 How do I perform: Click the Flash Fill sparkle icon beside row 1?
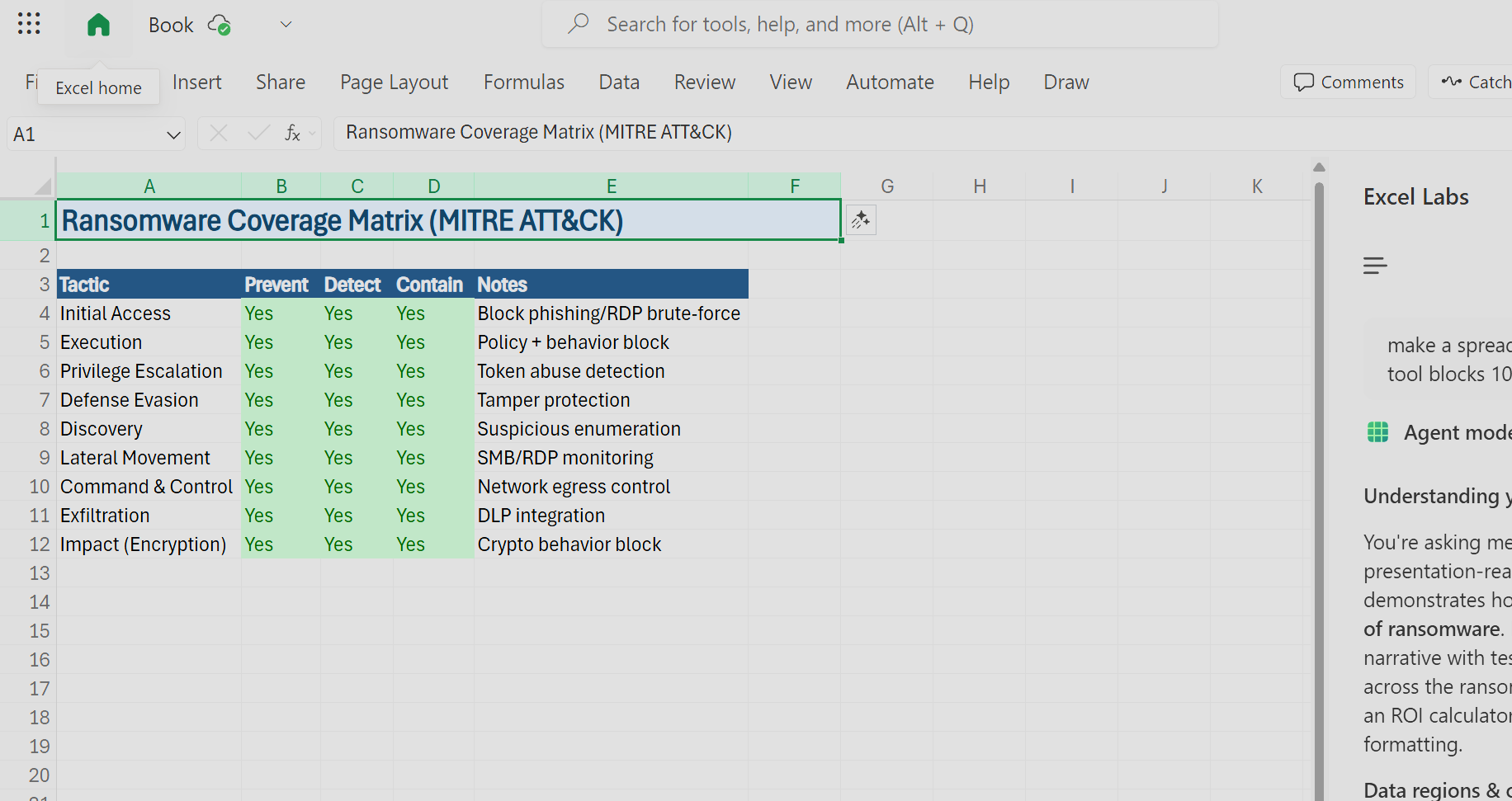pos(861,220)
